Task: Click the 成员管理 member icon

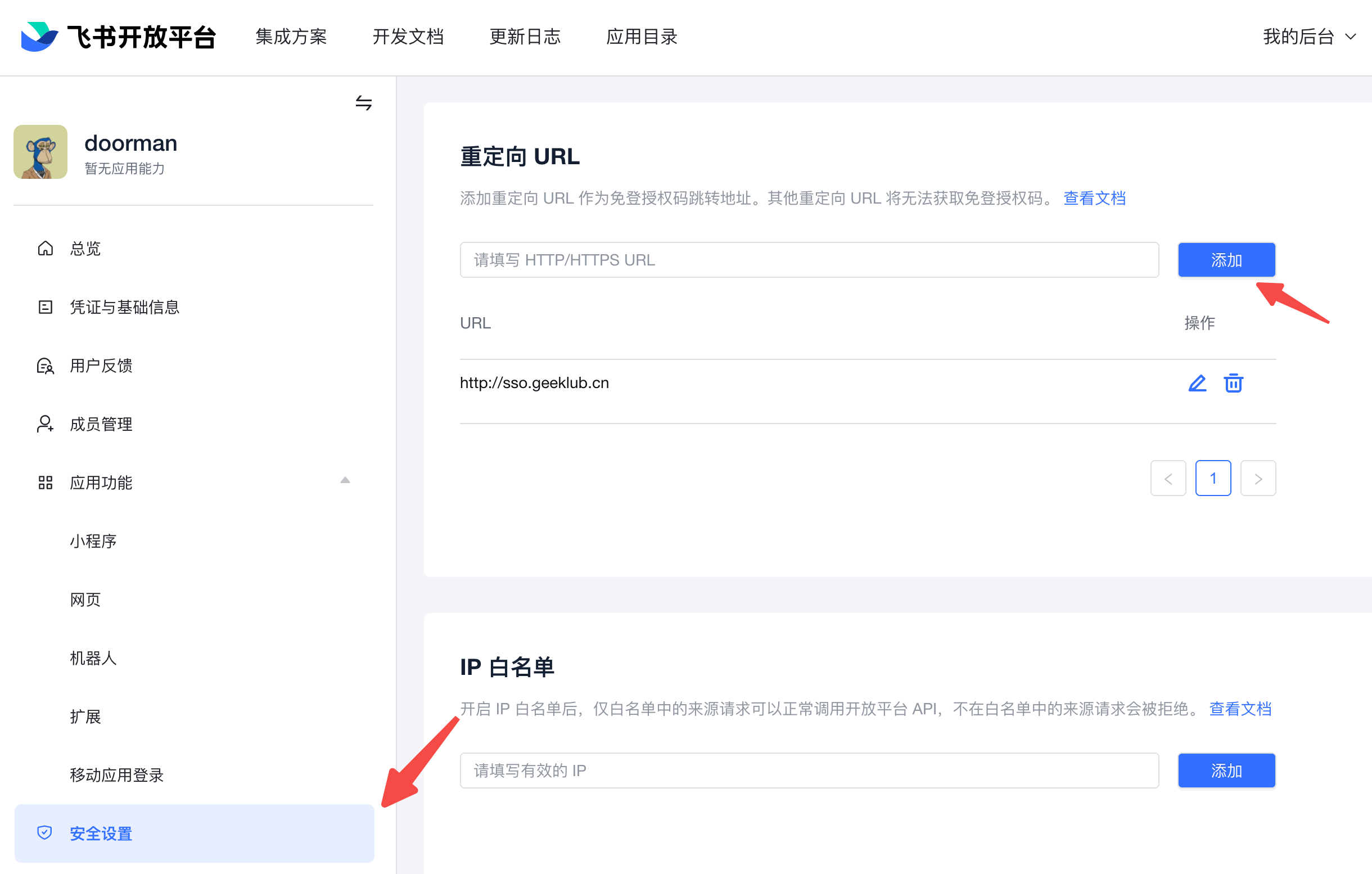Action: 45,424
